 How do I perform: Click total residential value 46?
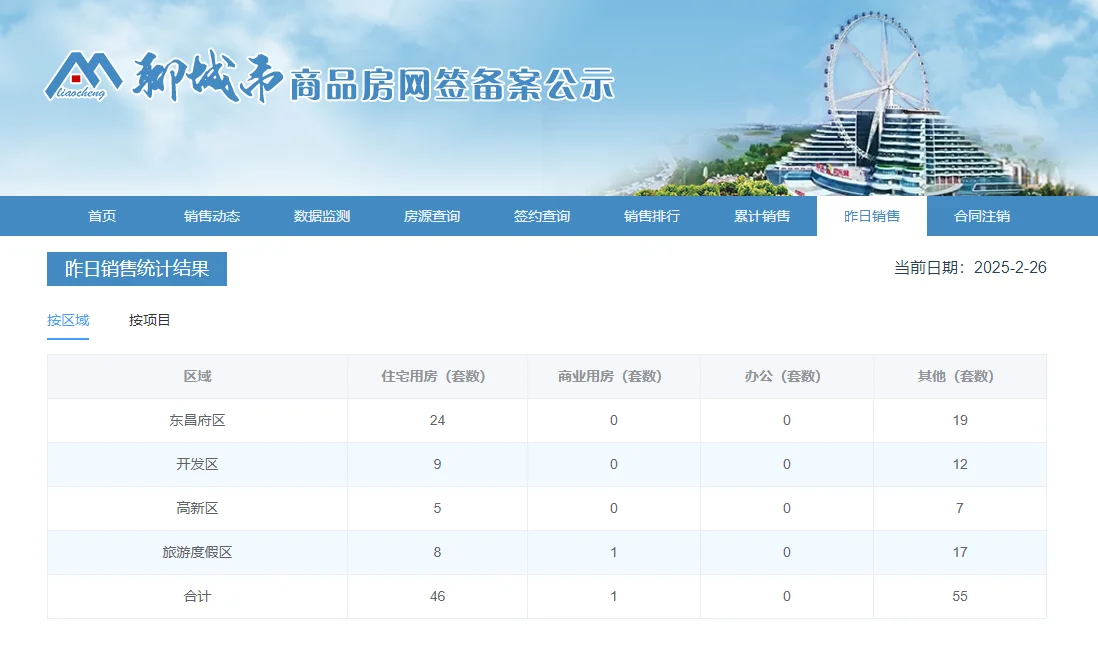tap(438, 597)
